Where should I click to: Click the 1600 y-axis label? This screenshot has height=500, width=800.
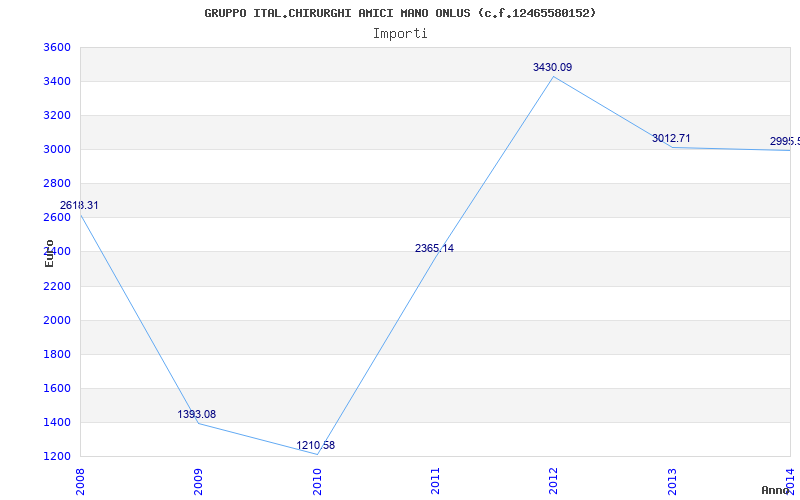pos(57,388)
